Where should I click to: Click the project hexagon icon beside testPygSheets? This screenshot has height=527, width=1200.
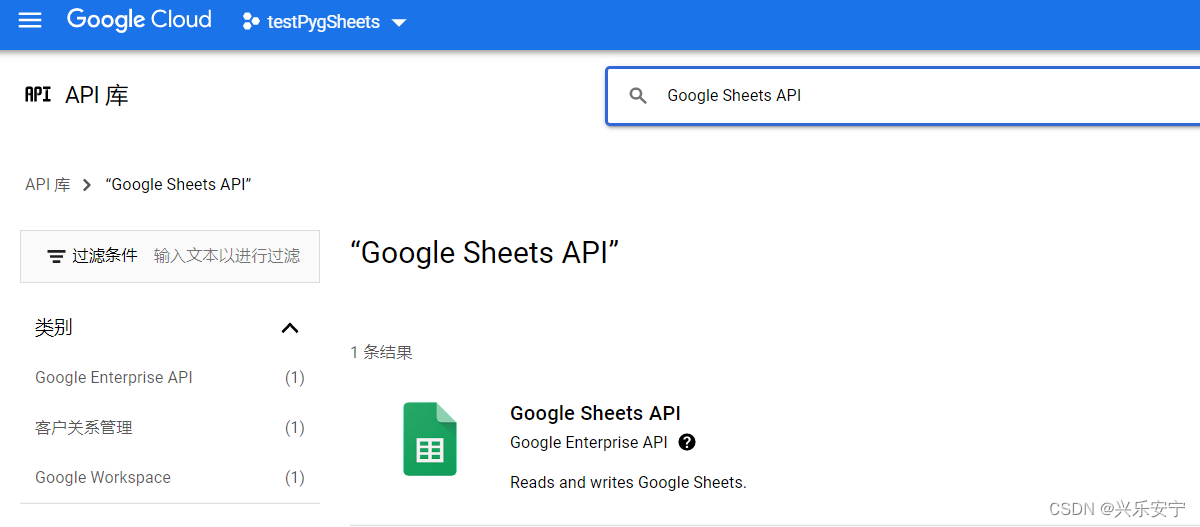pos(251,21)
